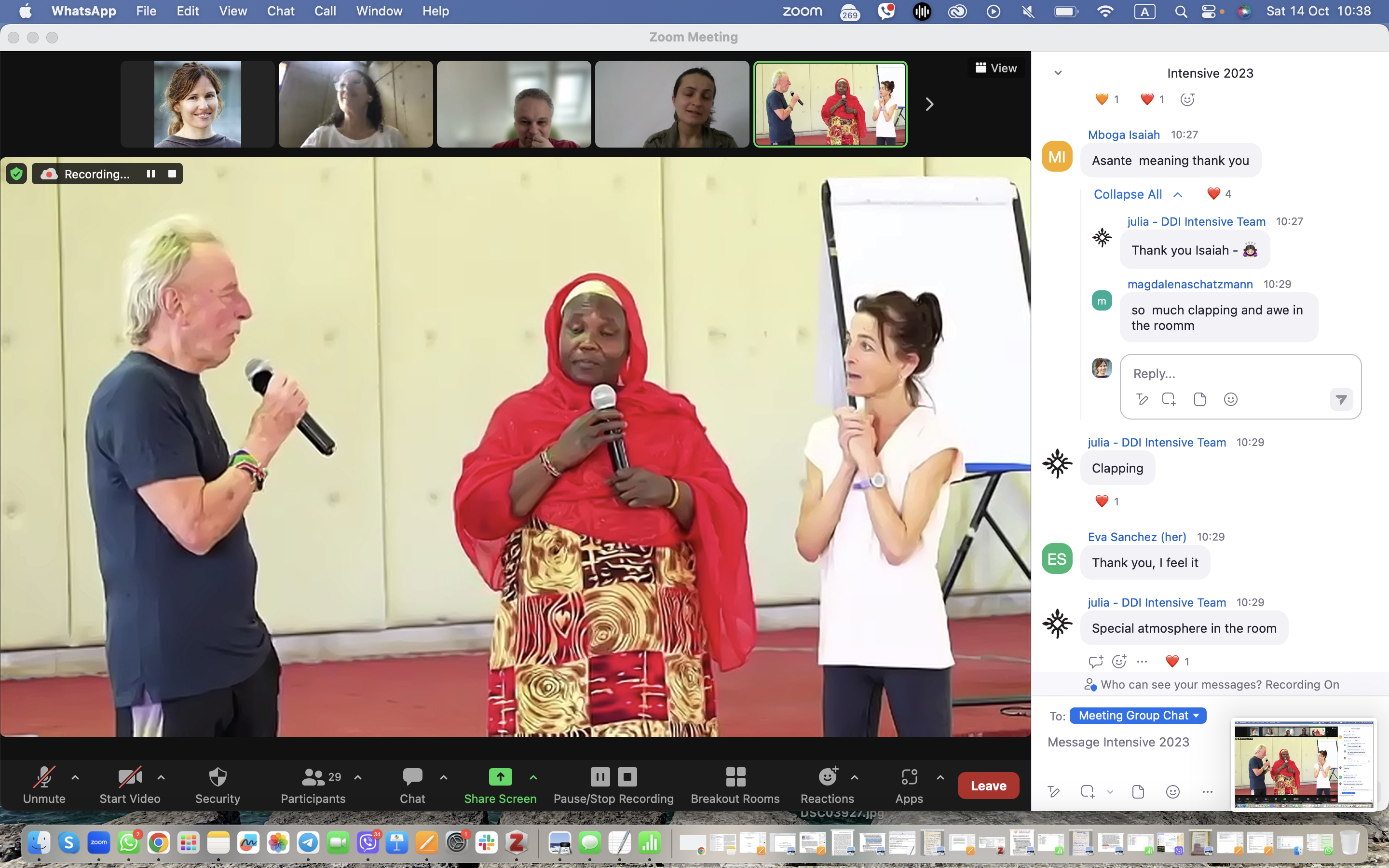
Task: Click the red Leave button
Action: [x=988, y=786]
